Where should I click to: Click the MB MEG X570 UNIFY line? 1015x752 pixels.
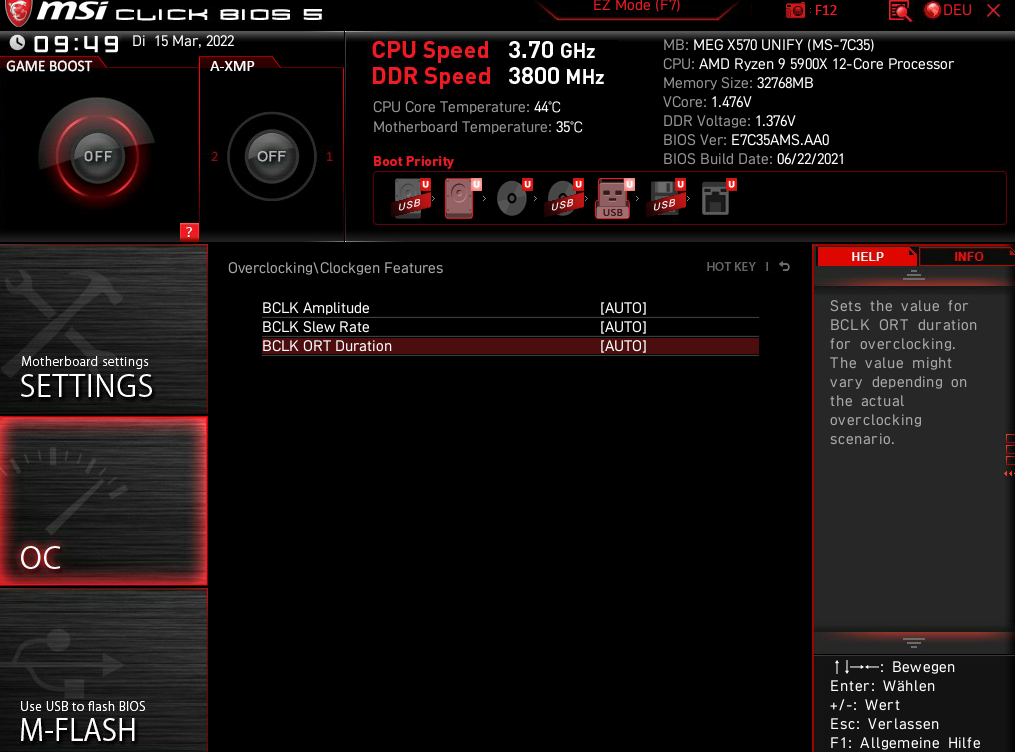[768, 45]
